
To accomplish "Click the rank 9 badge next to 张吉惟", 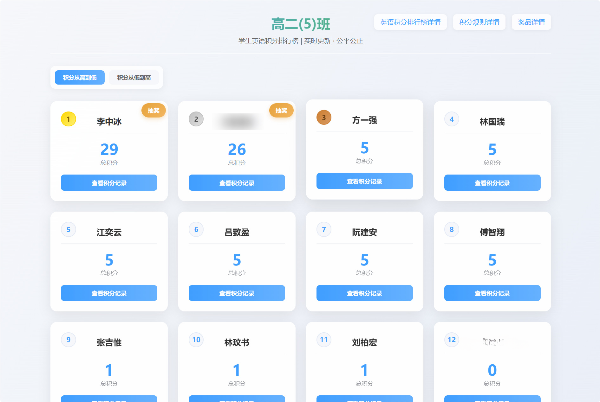I will pos(68,340).
